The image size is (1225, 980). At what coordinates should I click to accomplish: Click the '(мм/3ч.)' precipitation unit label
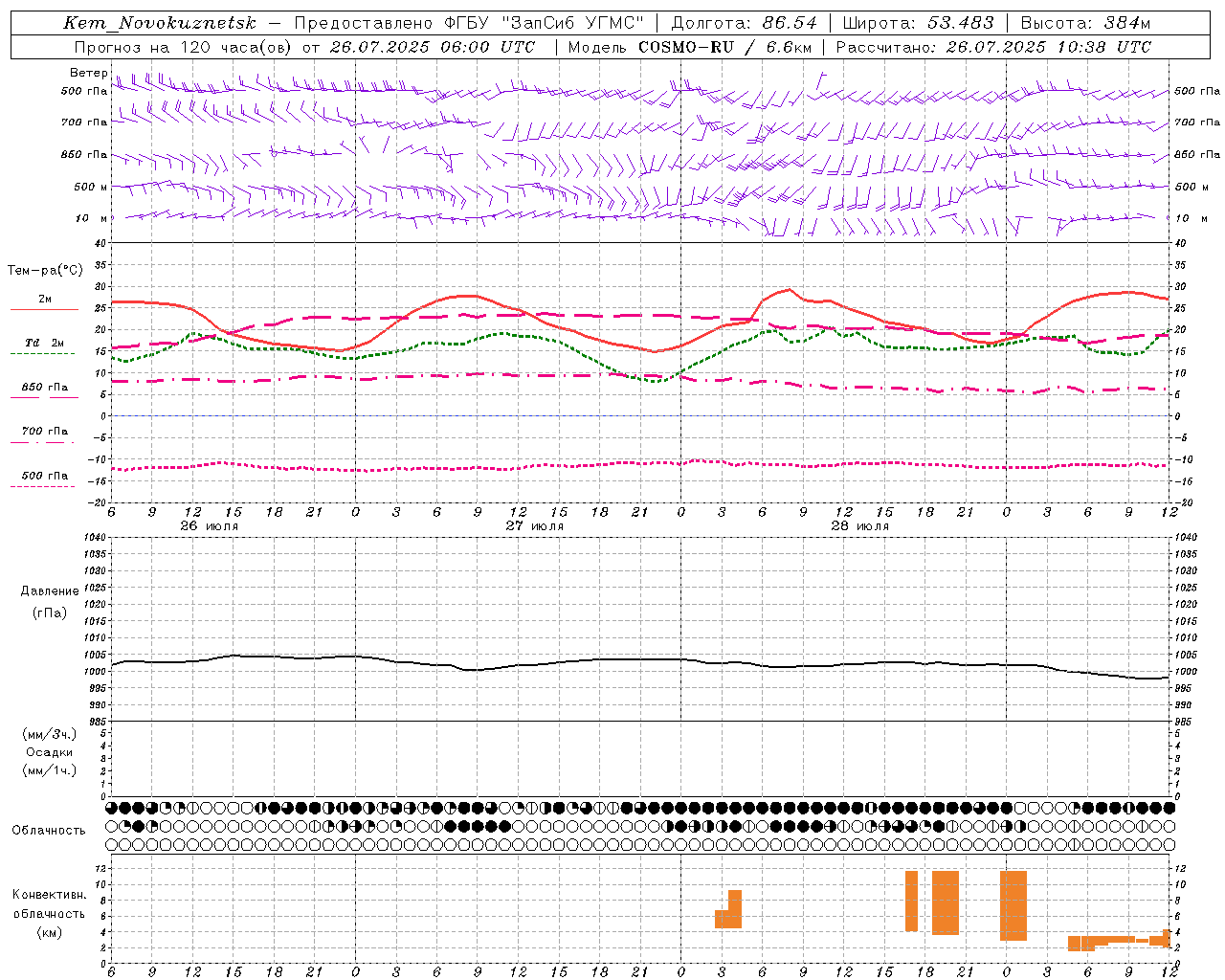(50, 734)
